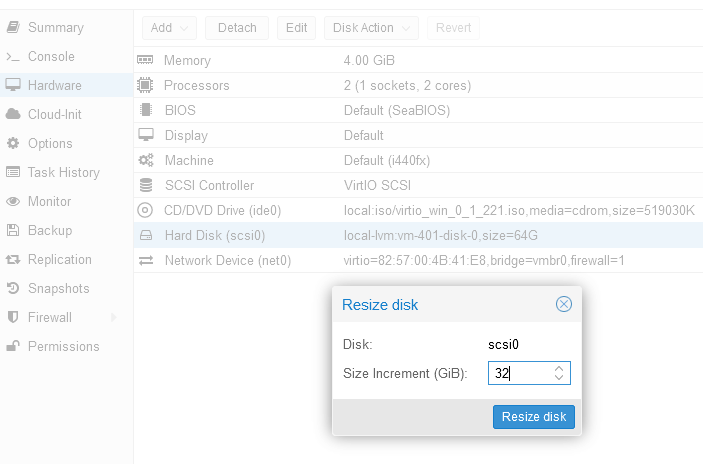703x464 pixels.
Task: Focus the Size Increment input field
Action: 529,373
